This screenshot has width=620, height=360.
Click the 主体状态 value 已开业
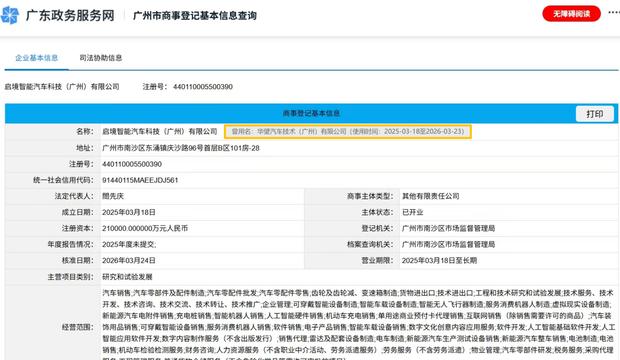coord(412,212)
